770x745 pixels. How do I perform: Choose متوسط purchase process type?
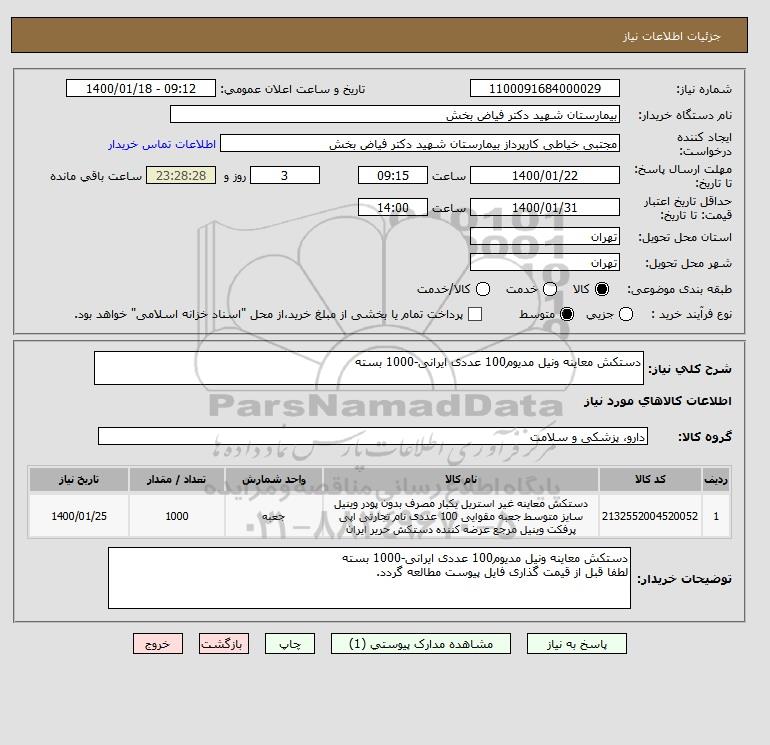click(567, 314)
